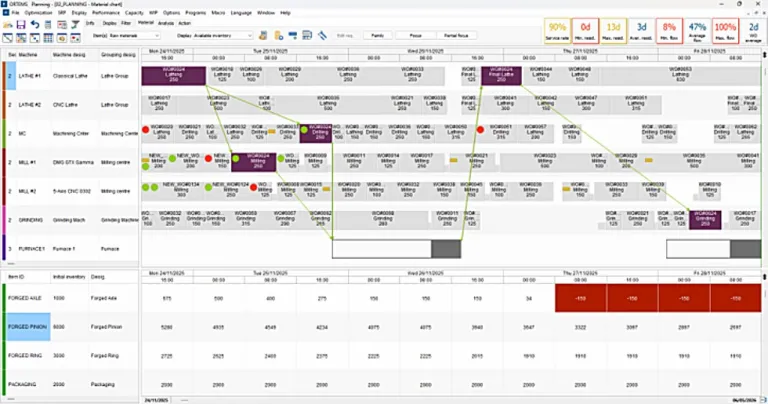Click the red dot on first MC operation

tap(145, 129)
